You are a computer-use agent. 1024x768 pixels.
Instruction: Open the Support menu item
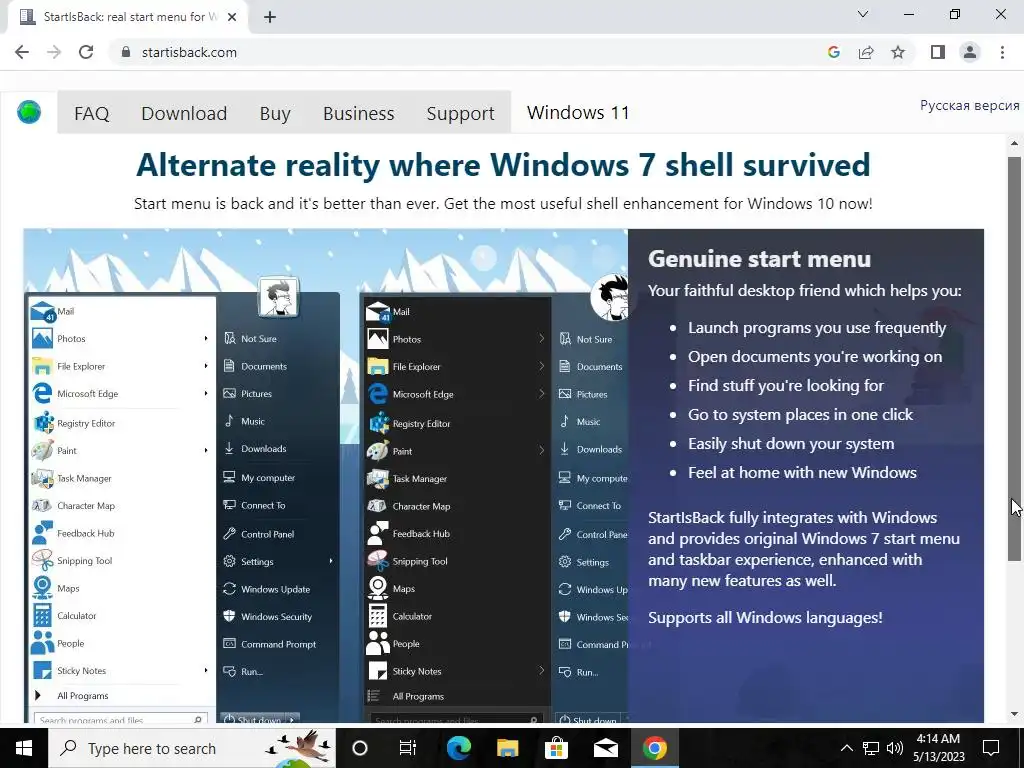(x=460, y=113)
